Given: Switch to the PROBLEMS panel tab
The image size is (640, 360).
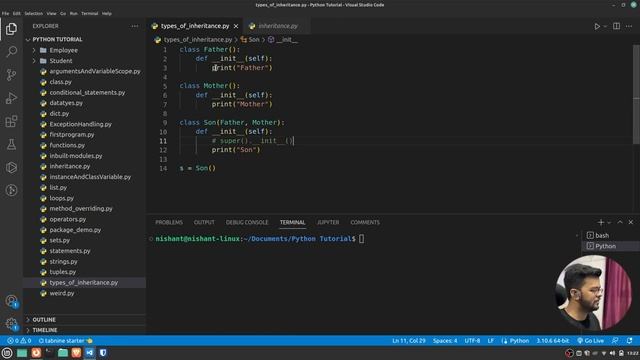Looking at the screenshot, I should tap(169, 222).
